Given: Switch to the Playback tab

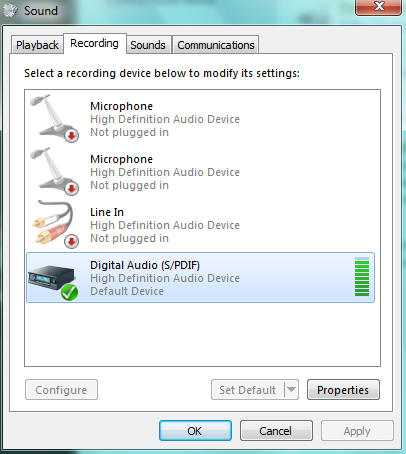Looking at the screenshot, I should (x=37, y=45).
